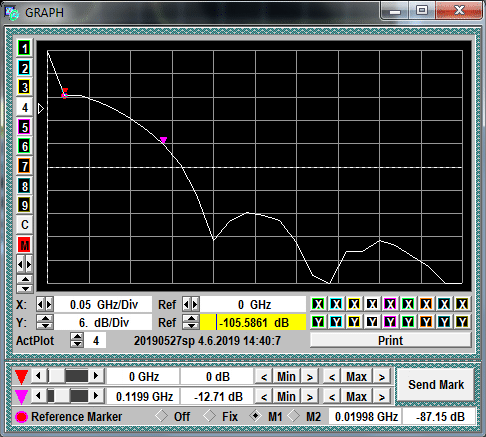Adjust X GHz/Div stepper arrows
486x437 pixels.
pos(45,304)
